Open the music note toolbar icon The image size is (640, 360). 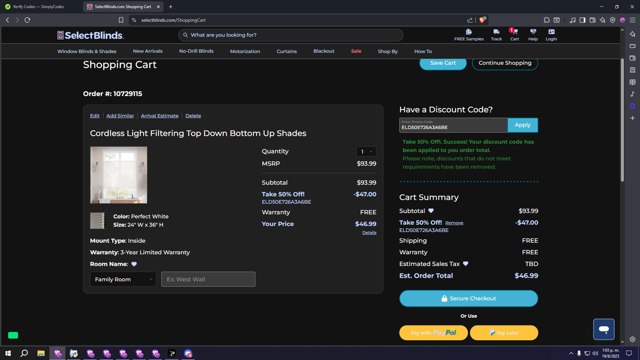tap(573, 20)
